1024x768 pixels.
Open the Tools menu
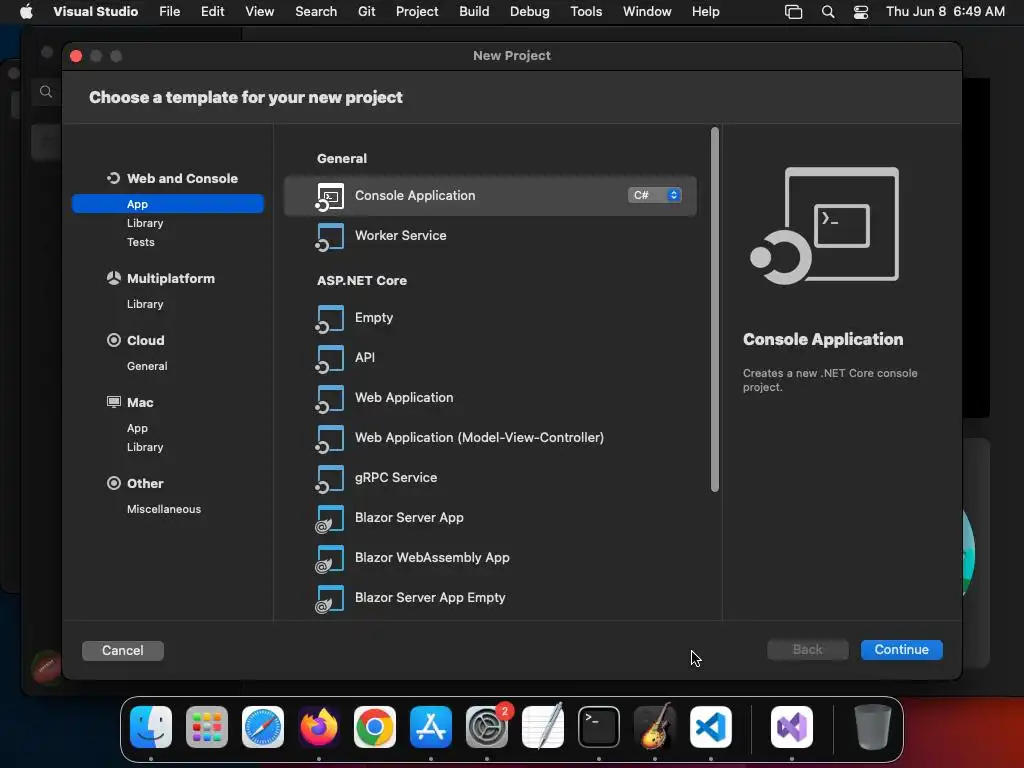pyautogui.click(x=586, y=11)
